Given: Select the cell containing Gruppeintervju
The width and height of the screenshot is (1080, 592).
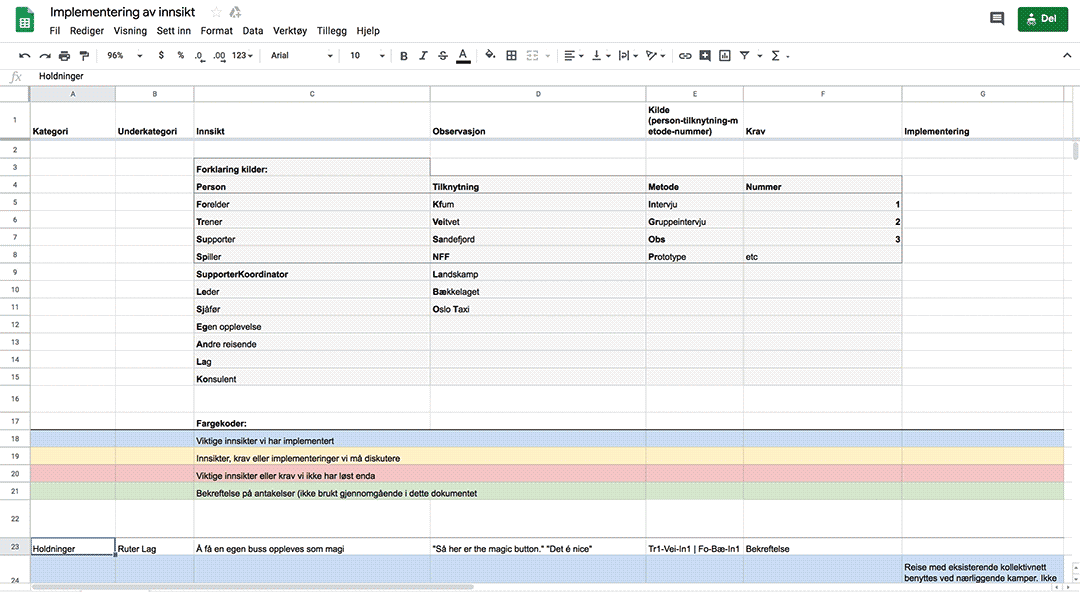Looking at the screenshot, I should [694, 222].
